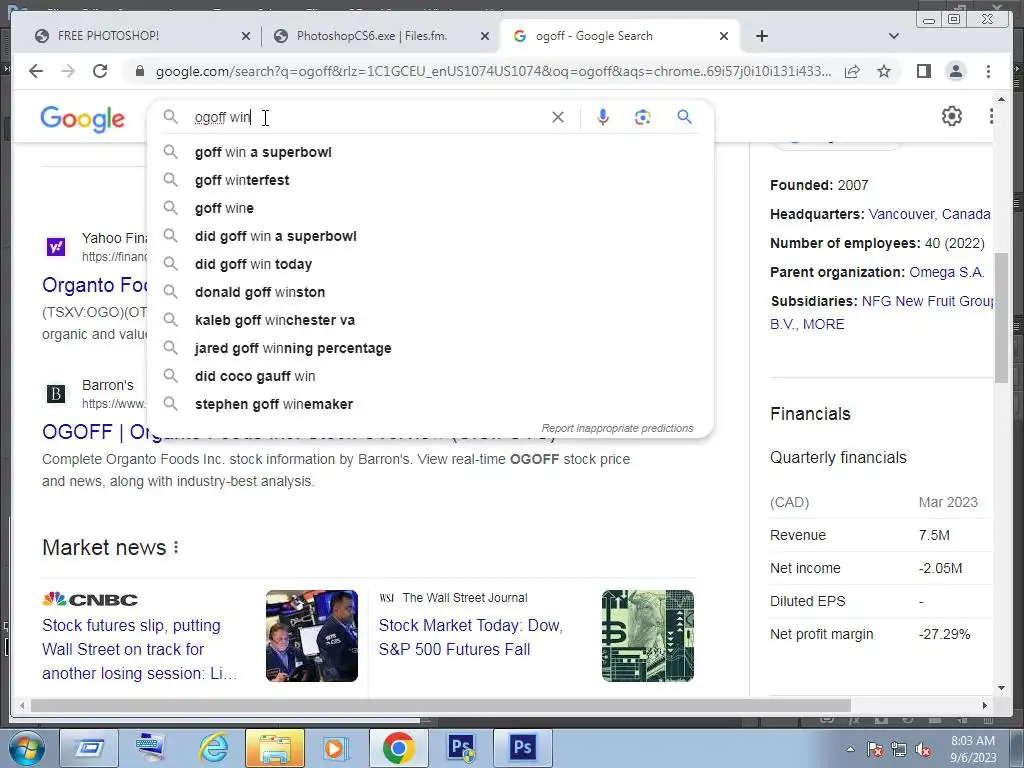Screen dimensions: 1024x768
Task: Open the Organto Foods Yahoo Finance result
Action: (95, 285)
